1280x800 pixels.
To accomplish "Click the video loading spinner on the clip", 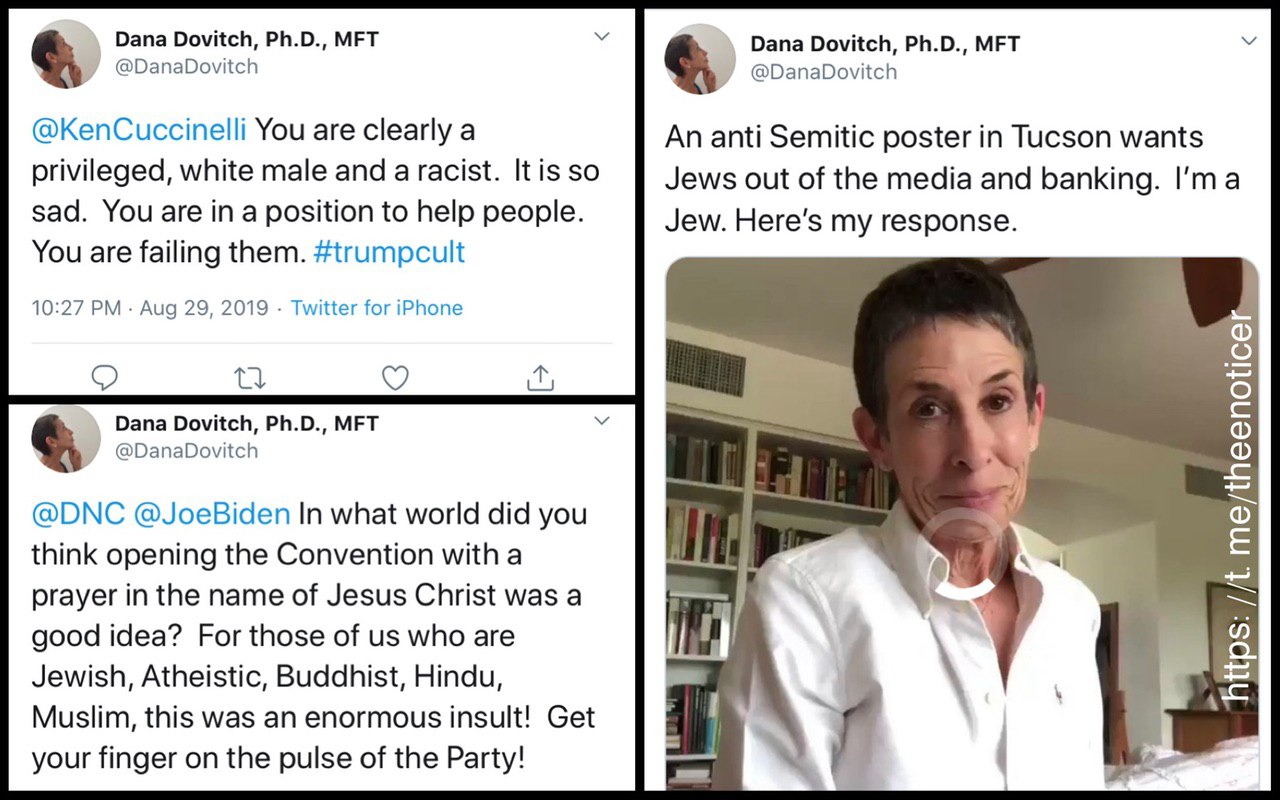I will [x=962, y=554].
